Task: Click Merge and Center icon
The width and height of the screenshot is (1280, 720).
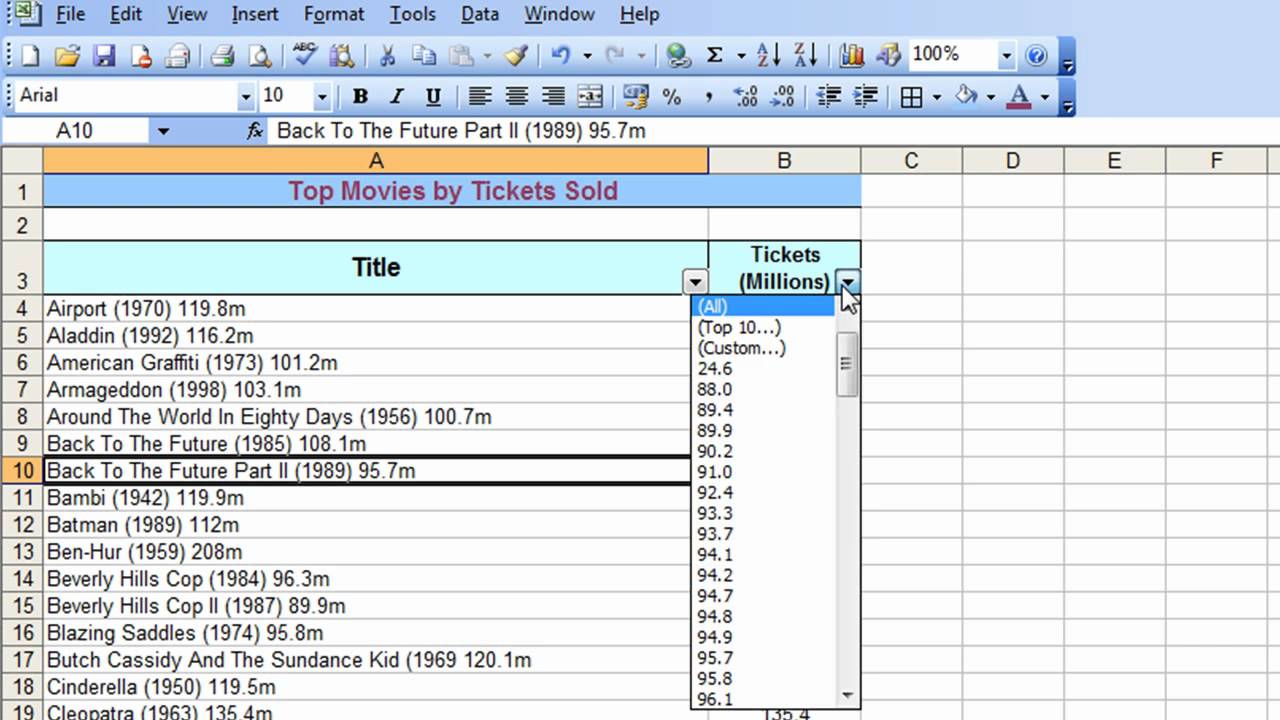Action: 590,97
